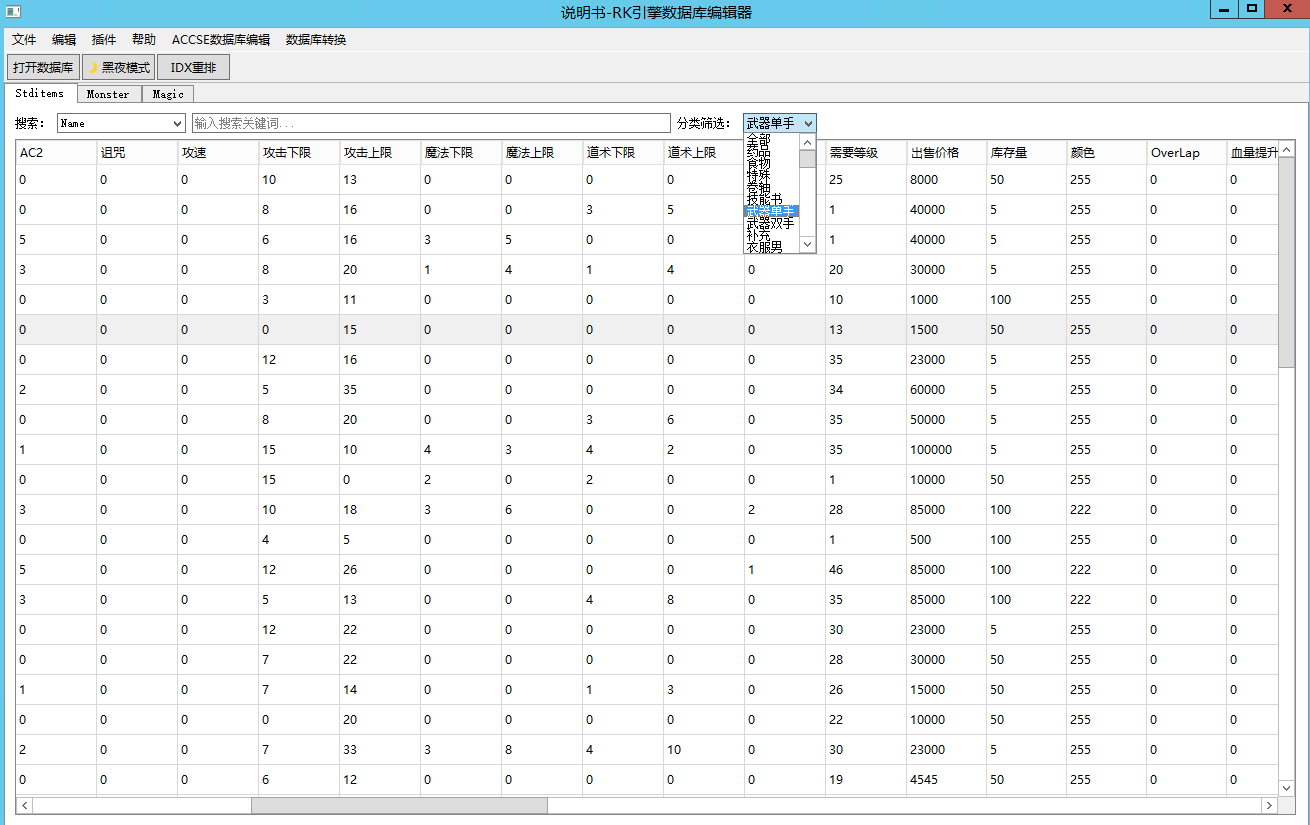Open the 文件 menu
The width and height of the screenshot is (1310, 825).
(x=24, y=40)
